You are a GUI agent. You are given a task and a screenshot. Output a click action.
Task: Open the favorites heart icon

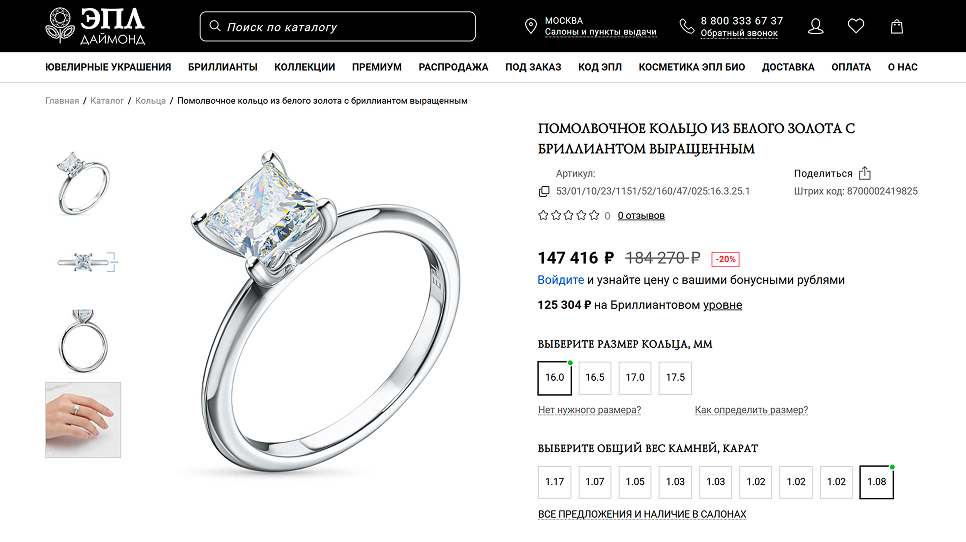tap(856, 26)
